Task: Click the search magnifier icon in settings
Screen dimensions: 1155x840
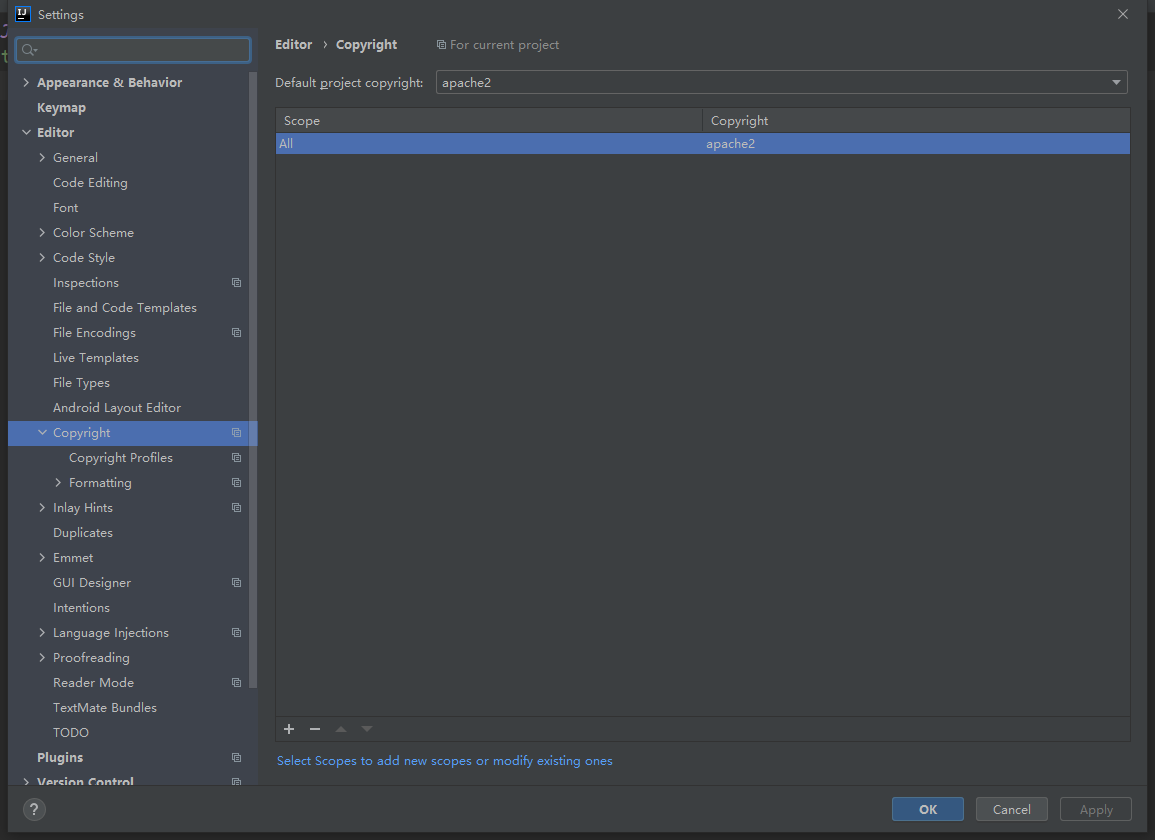Action: [x=29, y=50]
